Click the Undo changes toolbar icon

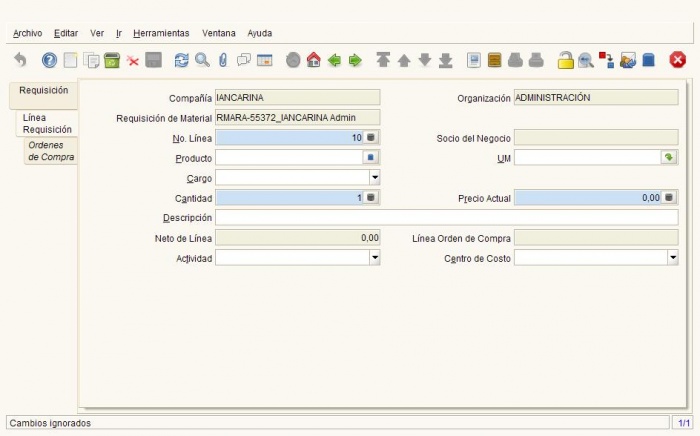pos(20,60)
